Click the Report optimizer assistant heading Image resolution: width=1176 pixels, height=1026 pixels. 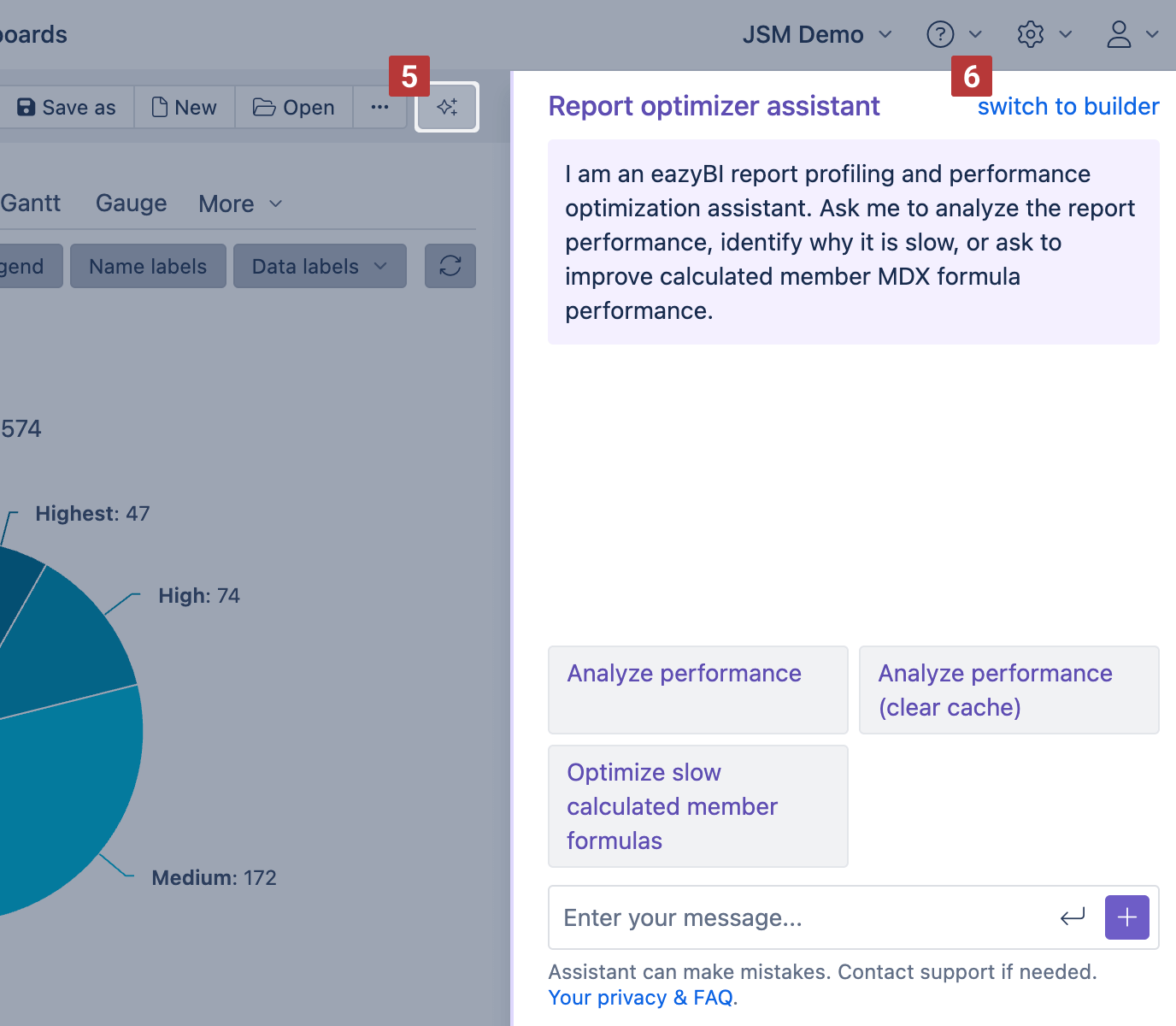714,106
